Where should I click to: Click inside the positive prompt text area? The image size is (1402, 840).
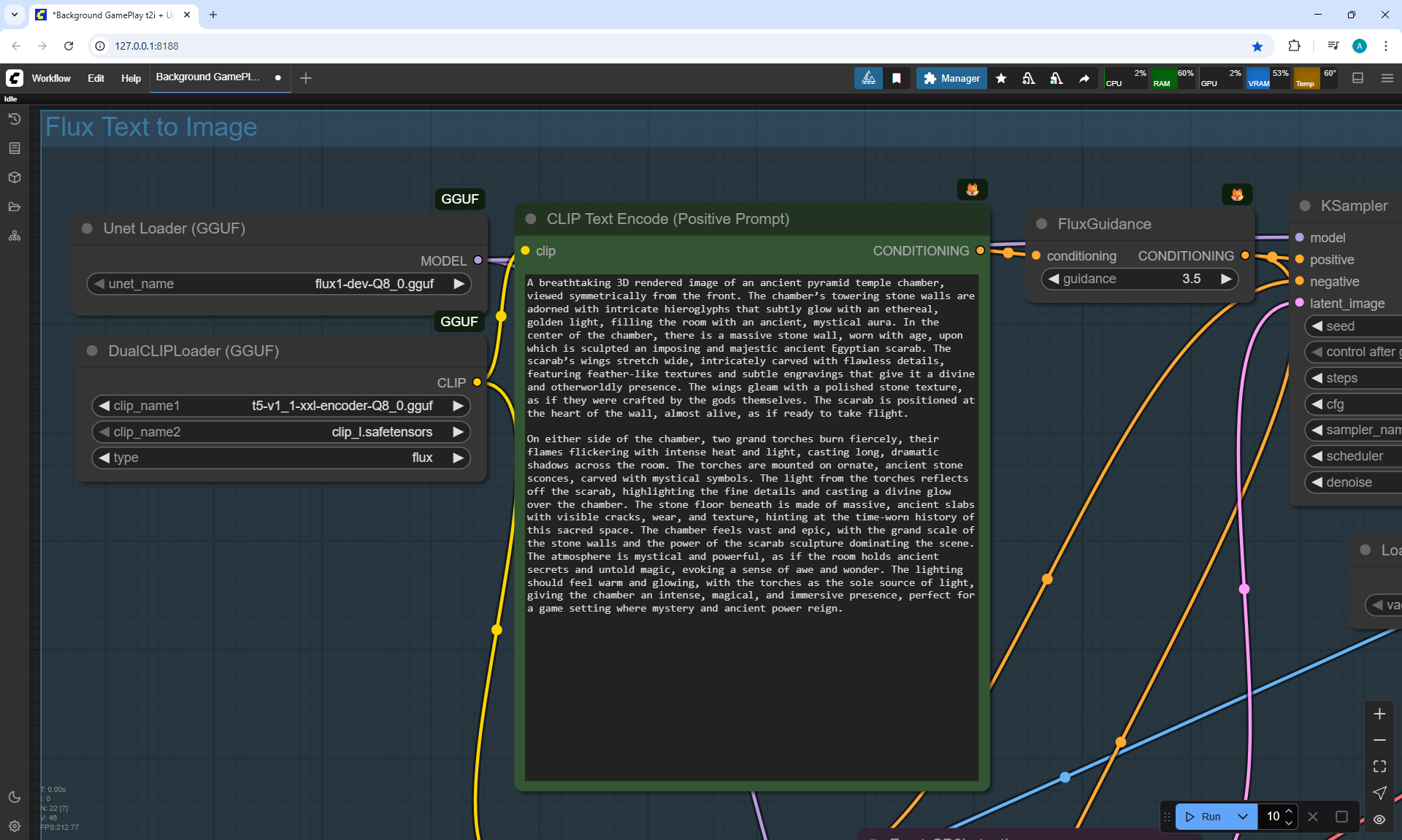(751, 693)
